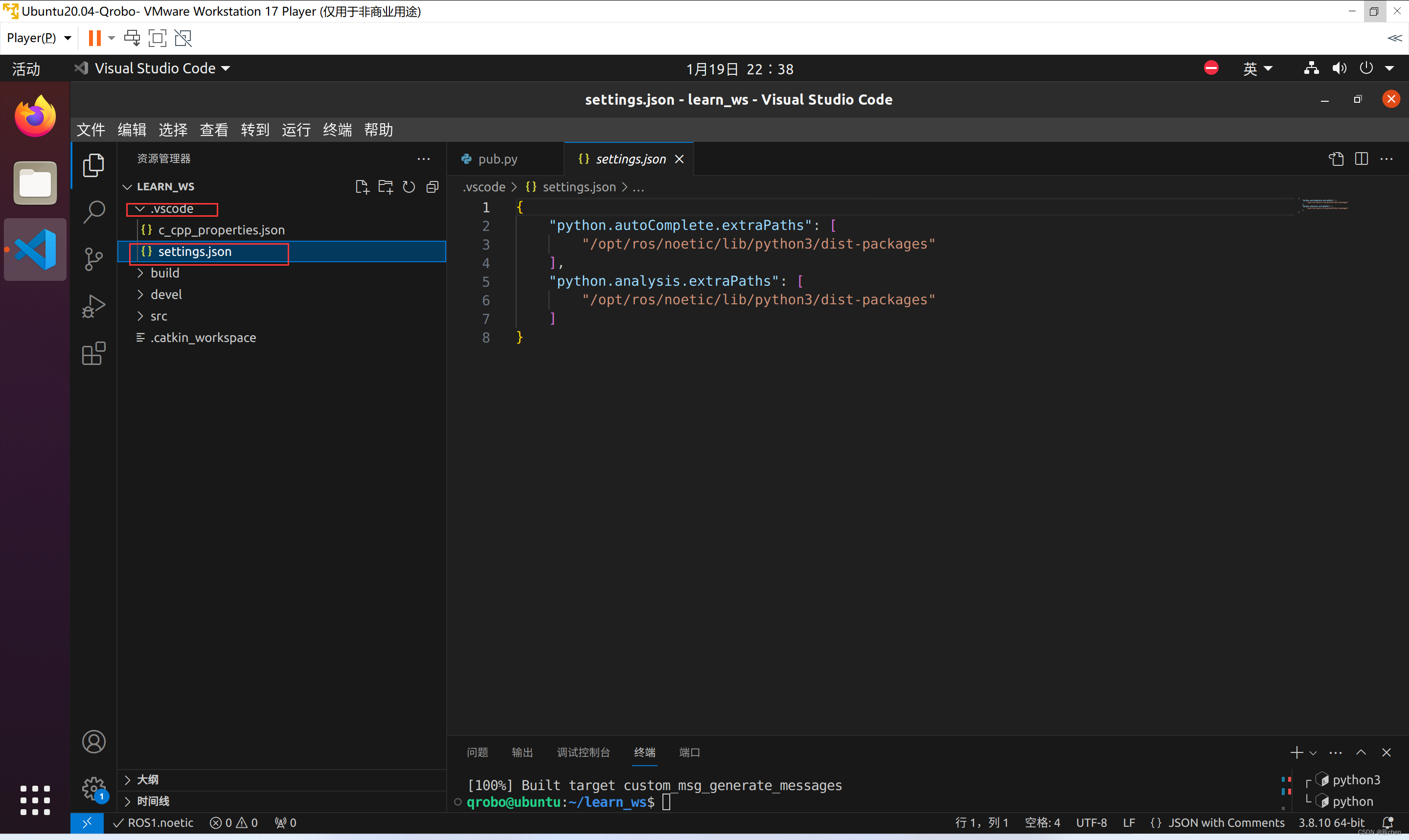Open remote window indicator in status bar
1409x840 pixels.
87,822
